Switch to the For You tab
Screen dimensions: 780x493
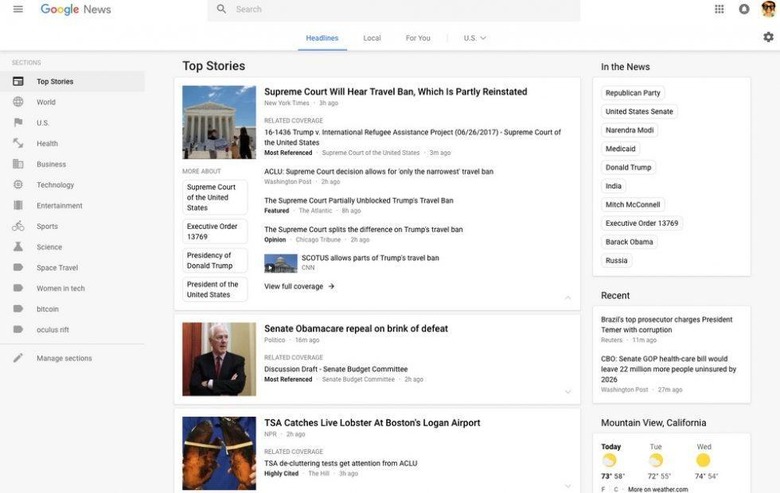pos(418,38)
